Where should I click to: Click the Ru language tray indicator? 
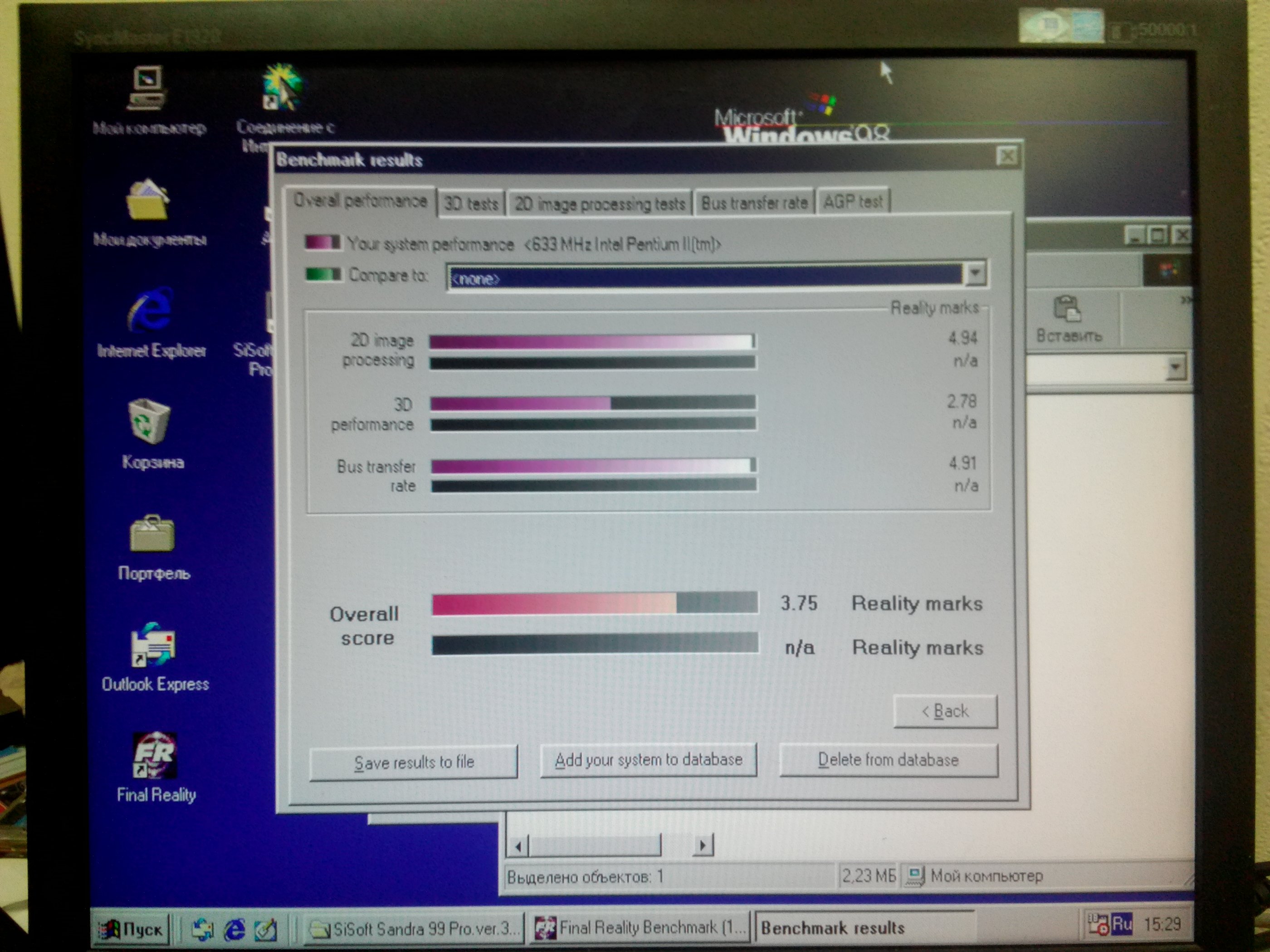tap(1121, 924)
